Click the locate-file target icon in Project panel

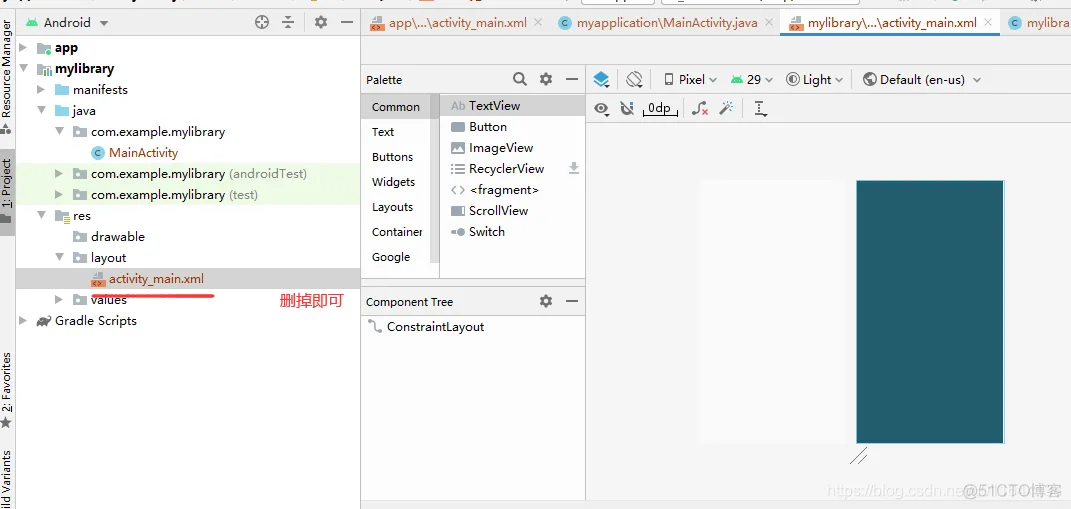point(262,23)
